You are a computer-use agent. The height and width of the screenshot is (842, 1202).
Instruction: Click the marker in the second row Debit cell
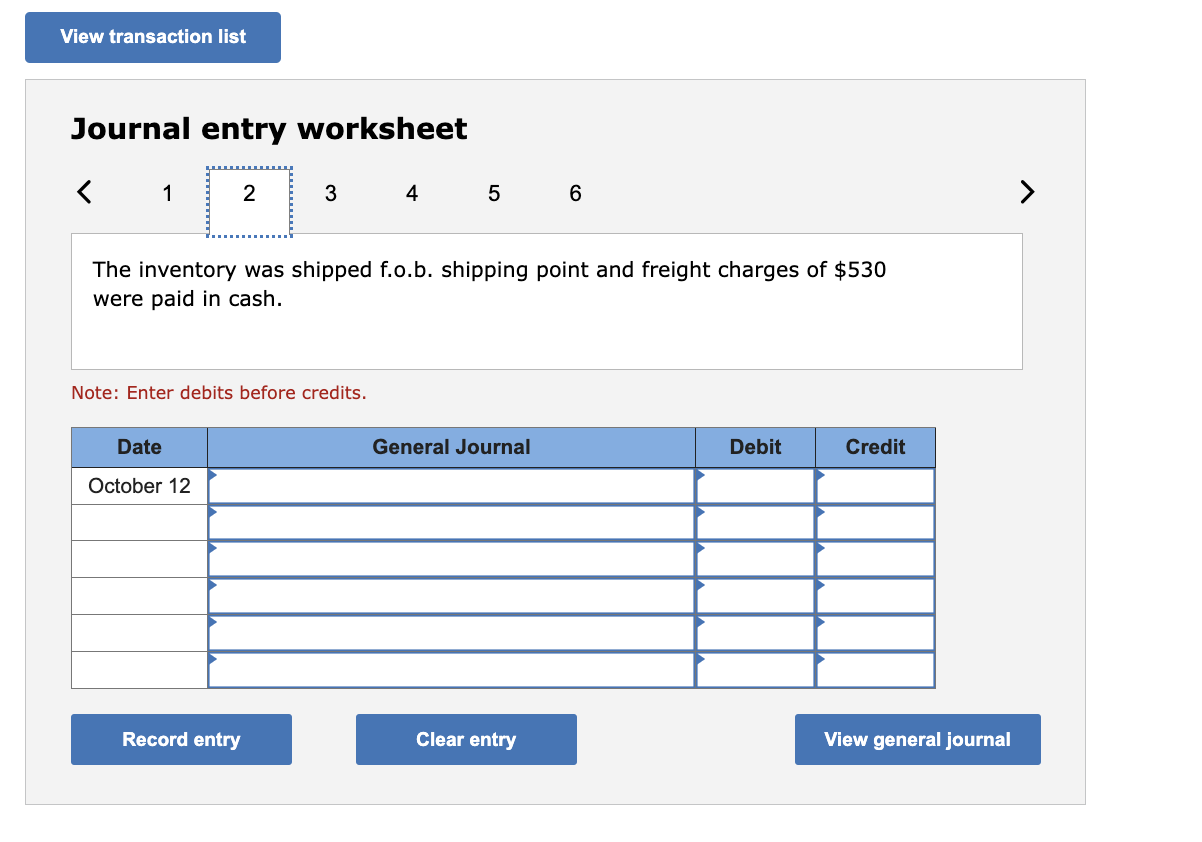pos(701,513)
